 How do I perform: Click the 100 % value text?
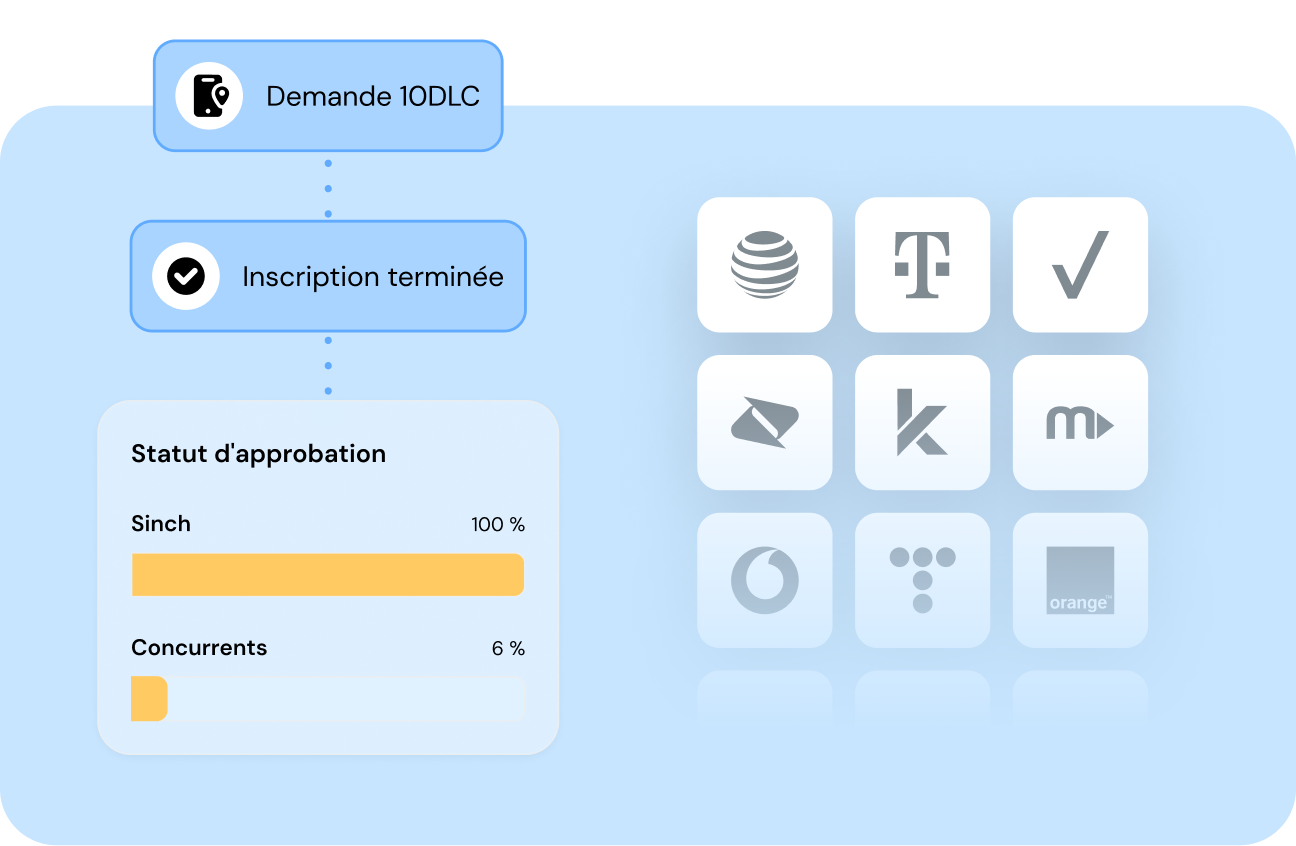(x=498, y=525)
